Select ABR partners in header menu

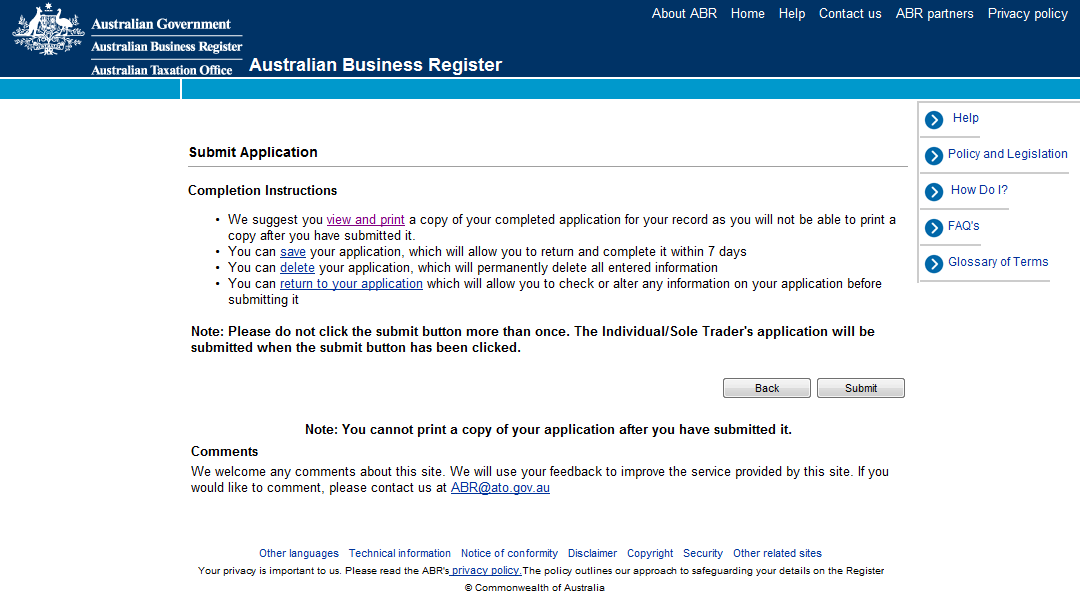click(934, 14)
